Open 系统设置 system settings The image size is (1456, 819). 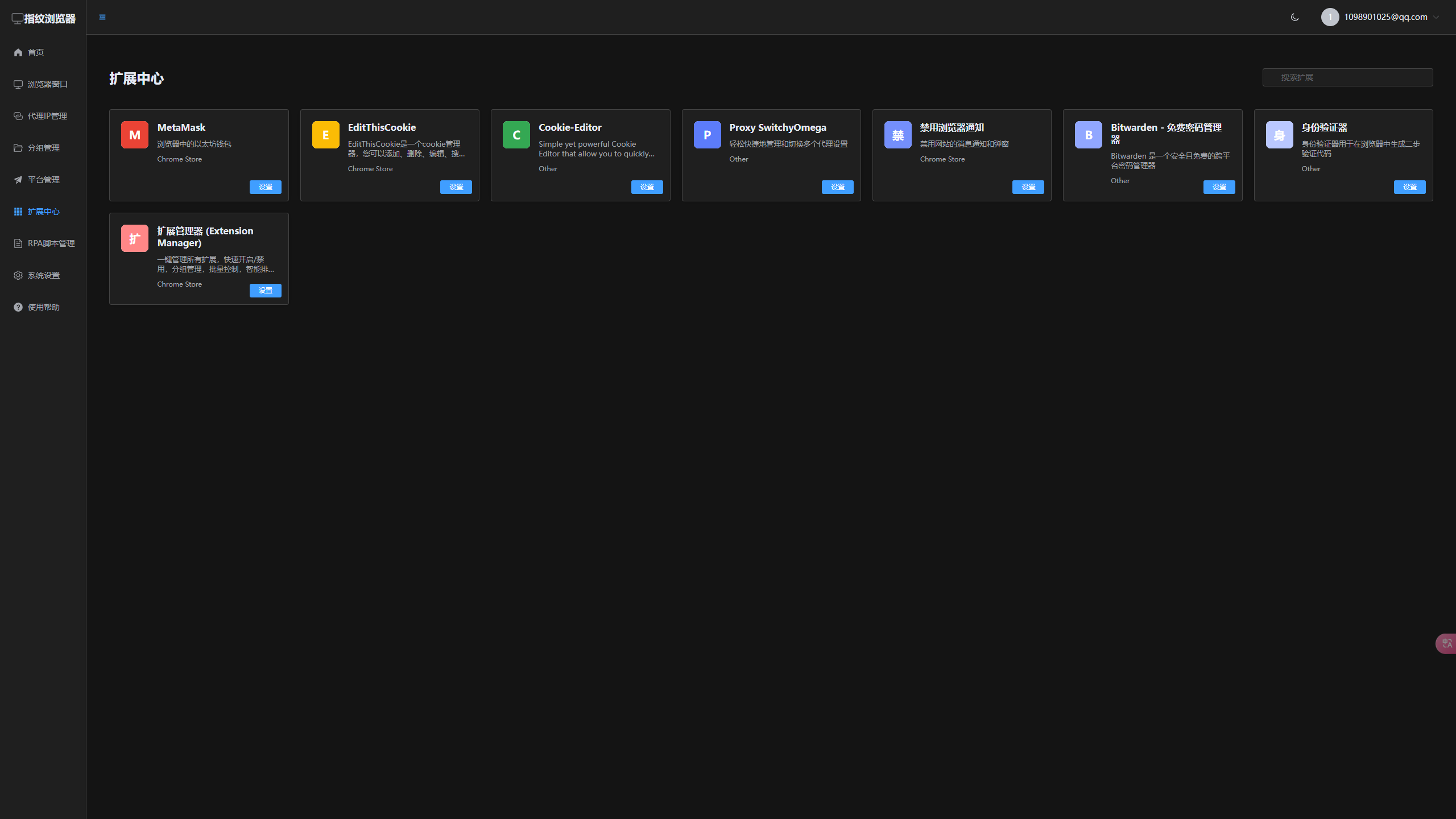pyautogui.click(x=43, y=275)
